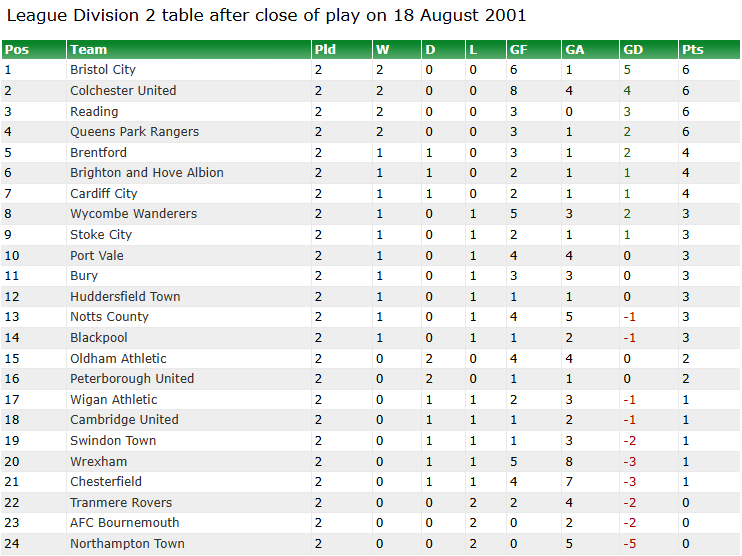Click Northampton Town's goal difference -5
Screen dimensions: 742x556
629,544
